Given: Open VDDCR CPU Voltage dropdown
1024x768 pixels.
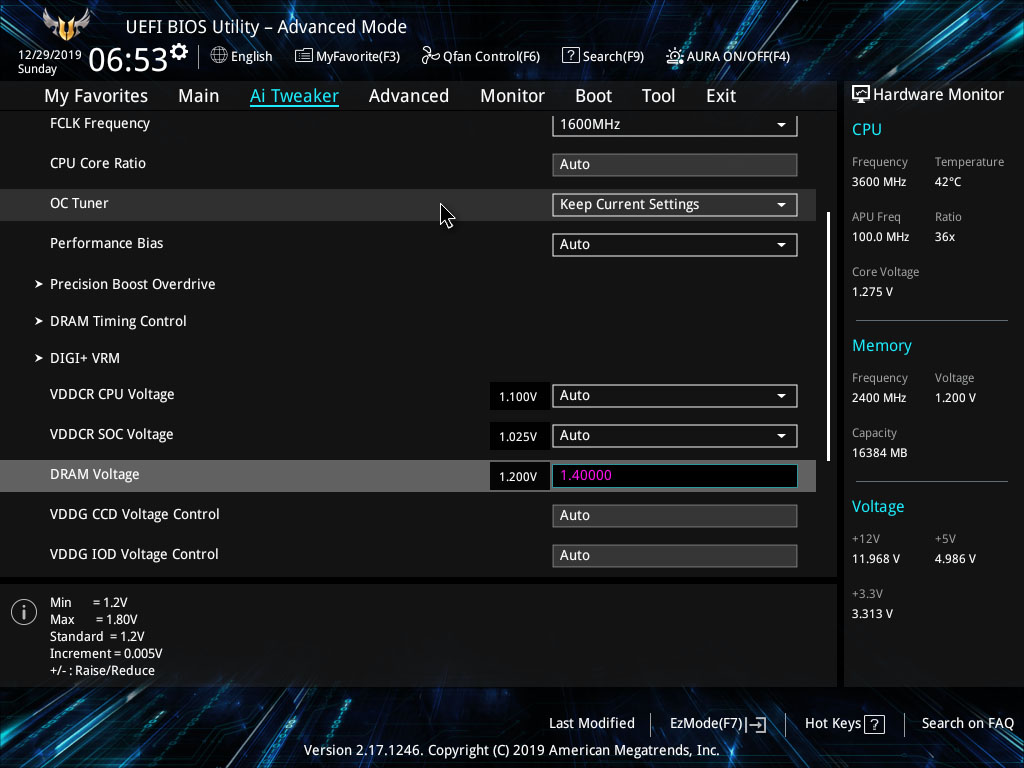Looking at the screenshot, I should (x=675, y=396).
